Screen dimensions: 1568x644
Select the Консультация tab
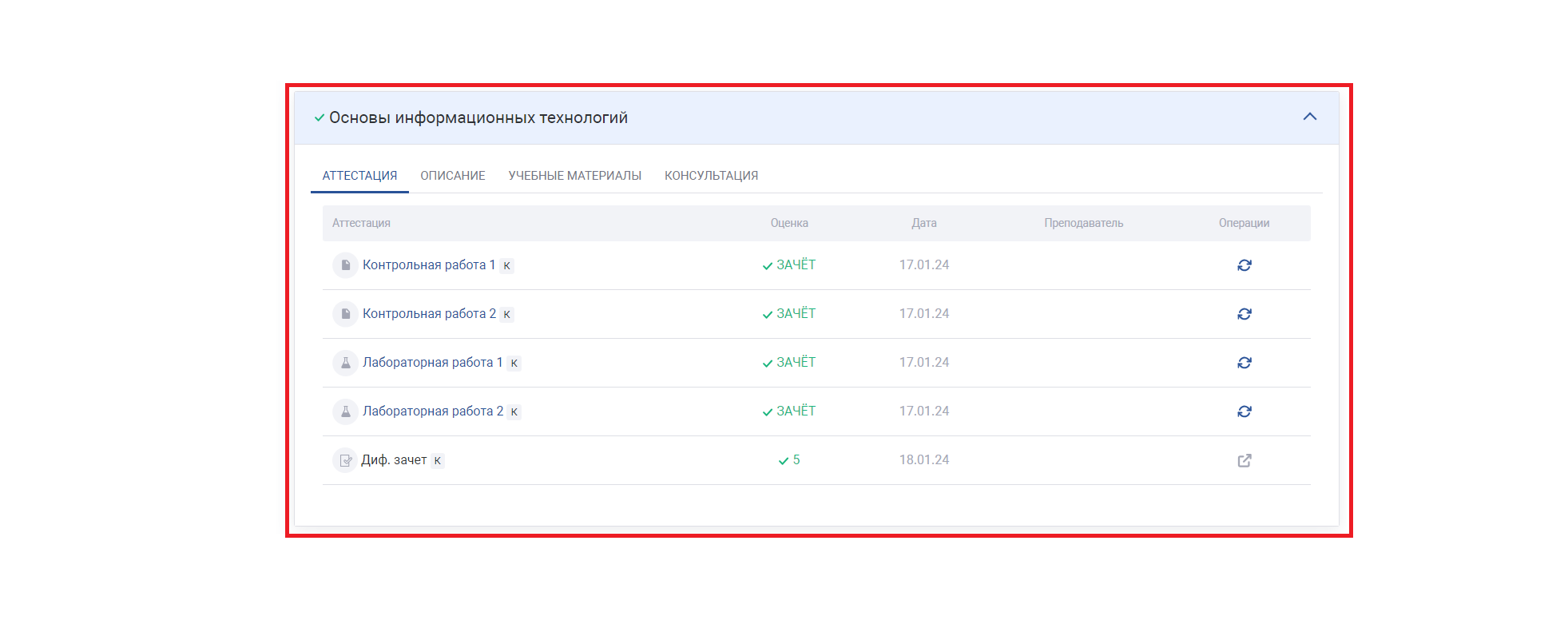pyautogui.click(x=711, y=176)
